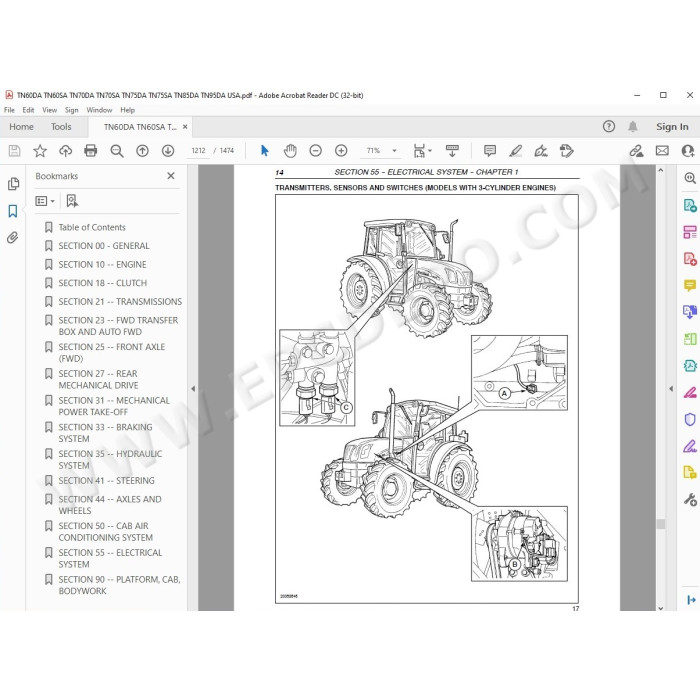
Task: Open More Tools wrench icon
Action: 690,500
